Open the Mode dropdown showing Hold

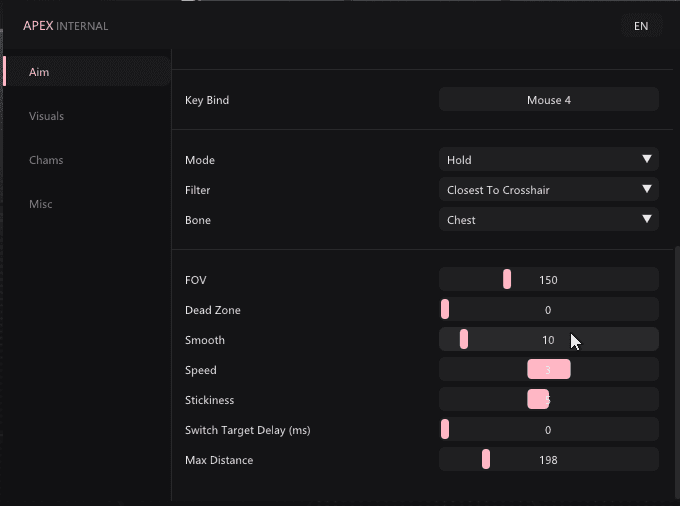click(549, 159)
